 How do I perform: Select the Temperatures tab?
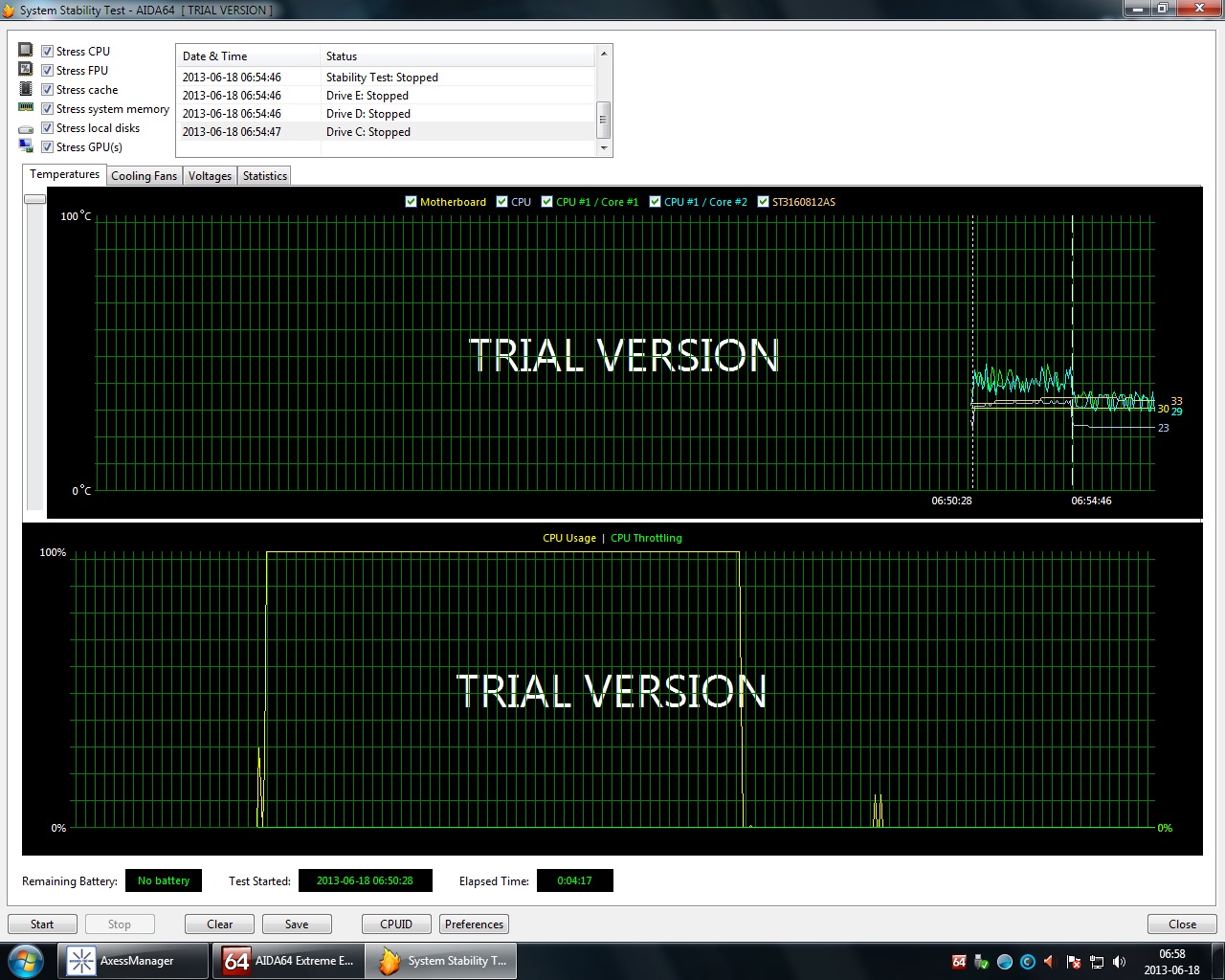click(64, 174)
